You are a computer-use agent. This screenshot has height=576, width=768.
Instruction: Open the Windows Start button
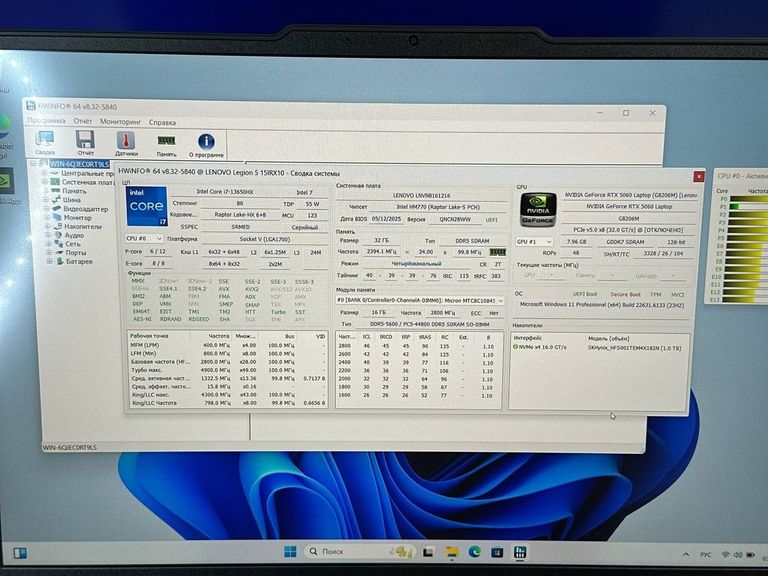tap(290, 552)
